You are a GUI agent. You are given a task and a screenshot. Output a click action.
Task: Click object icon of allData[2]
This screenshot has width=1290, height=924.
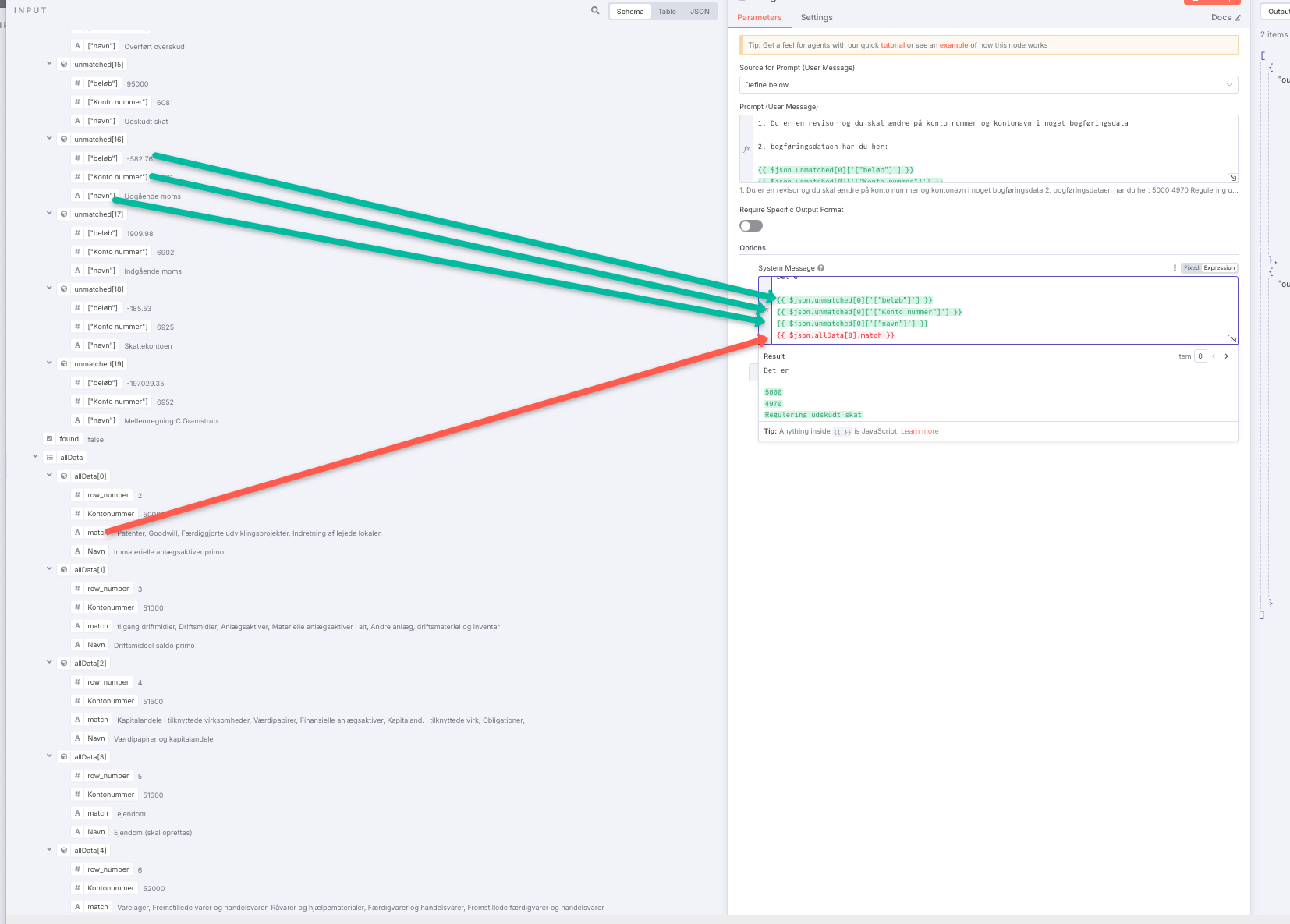64,664
